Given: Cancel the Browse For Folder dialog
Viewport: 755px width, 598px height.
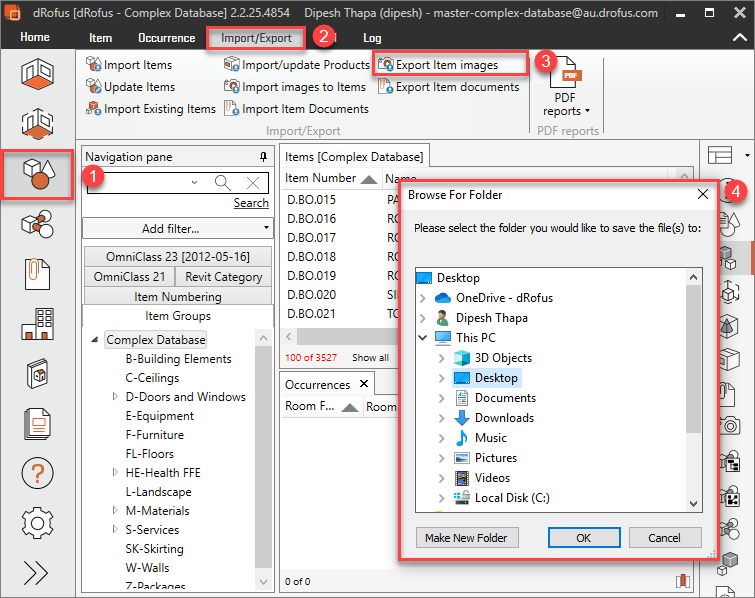Looking at the screenshot, I should point(664,537).
